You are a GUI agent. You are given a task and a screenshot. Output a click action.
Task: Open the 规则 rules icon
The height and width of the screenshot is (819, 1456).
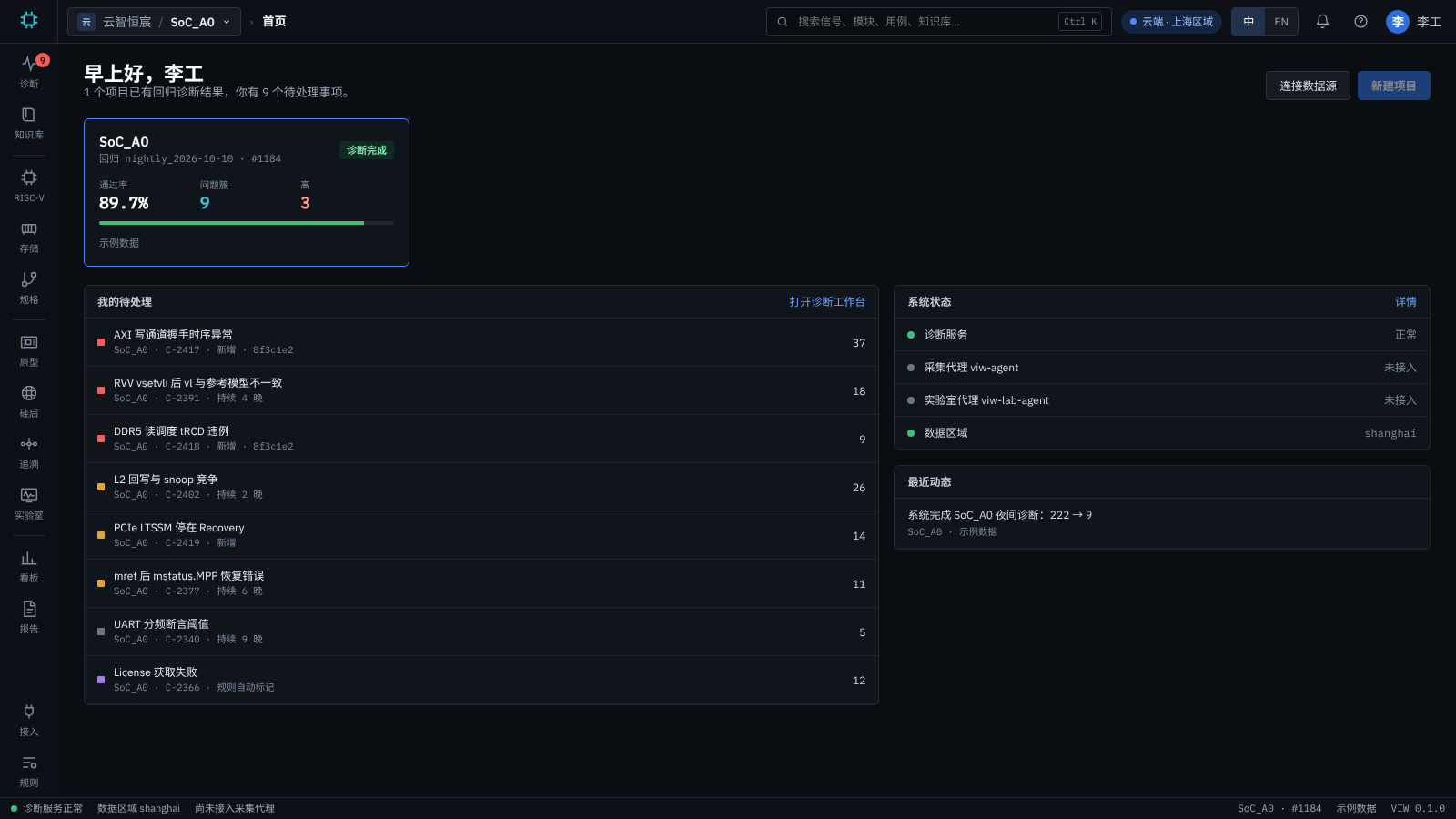click(29, 771)
